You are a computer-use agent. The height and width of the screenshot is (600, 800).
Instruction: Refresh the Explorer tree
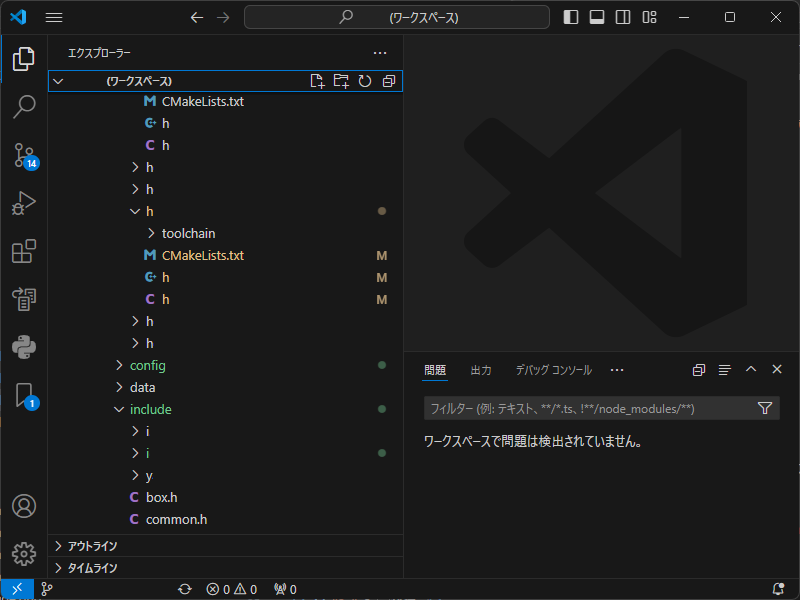click(365, 81)
